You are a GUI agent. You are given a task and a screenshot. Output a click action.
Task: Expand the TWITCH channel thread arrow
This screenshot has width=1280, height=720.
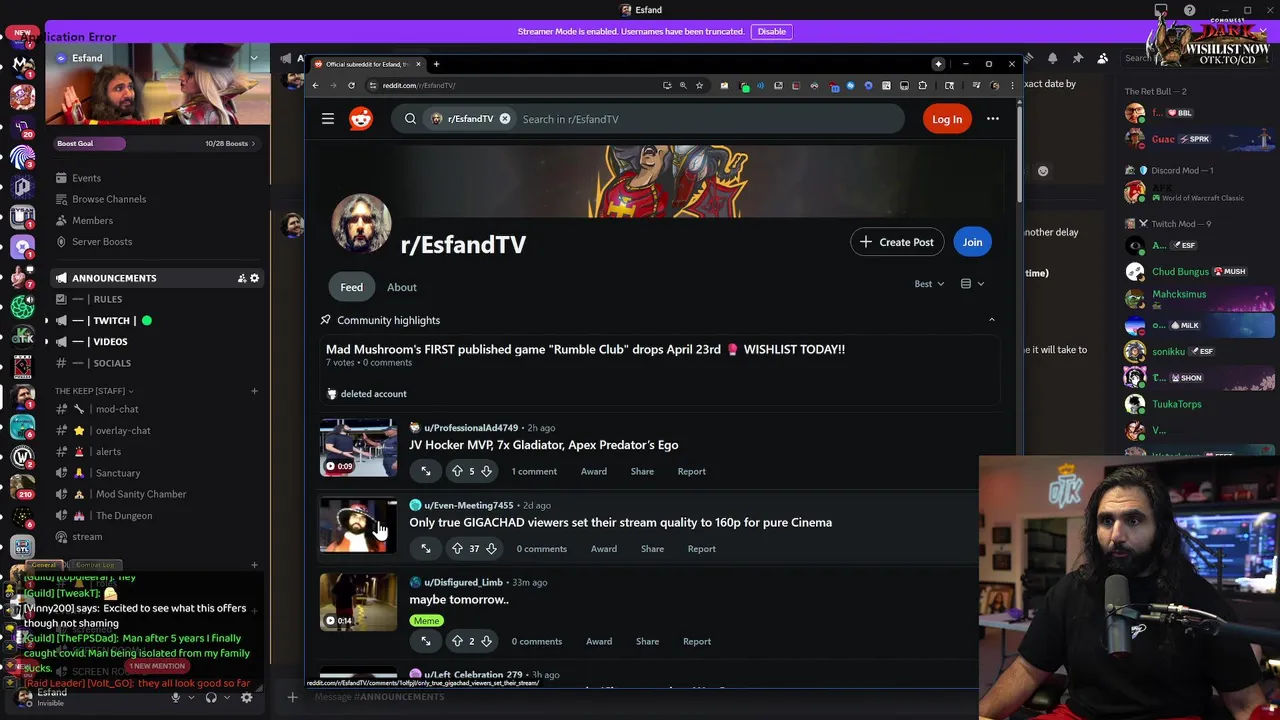click(x=45, y=321)
